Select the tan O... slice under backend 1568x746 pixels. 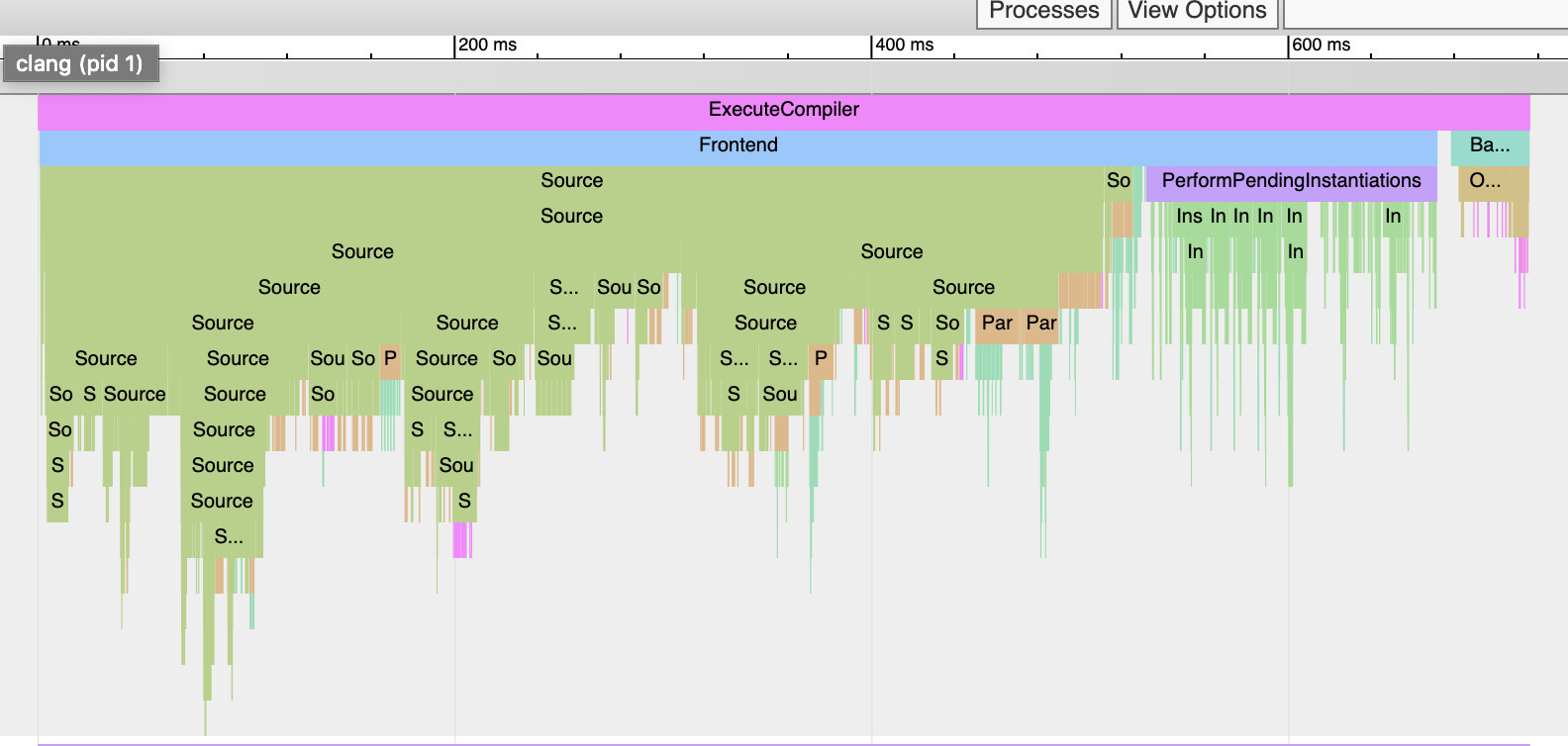pos(1485,181)
